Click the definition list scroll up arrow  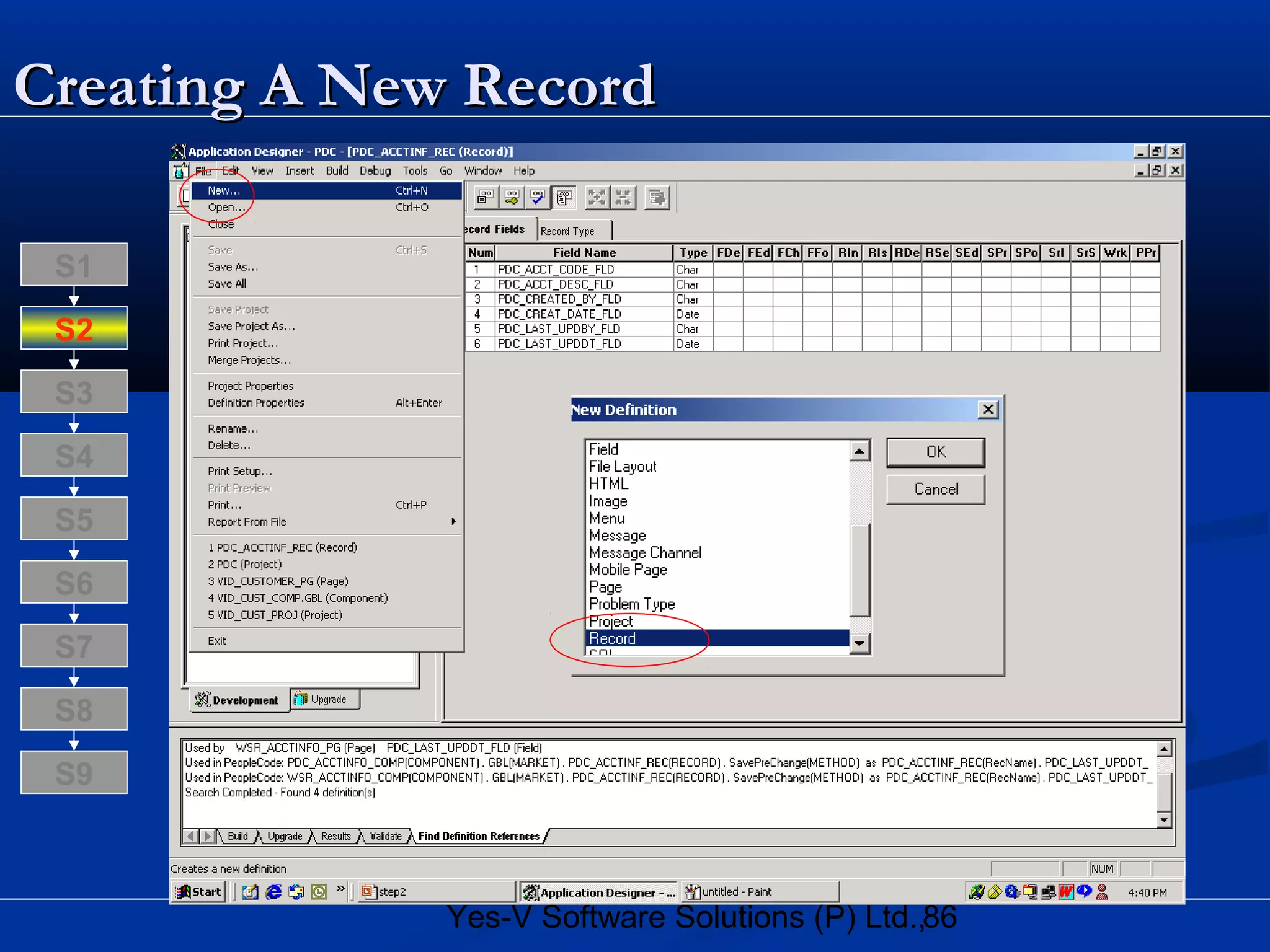click(859, 451)
